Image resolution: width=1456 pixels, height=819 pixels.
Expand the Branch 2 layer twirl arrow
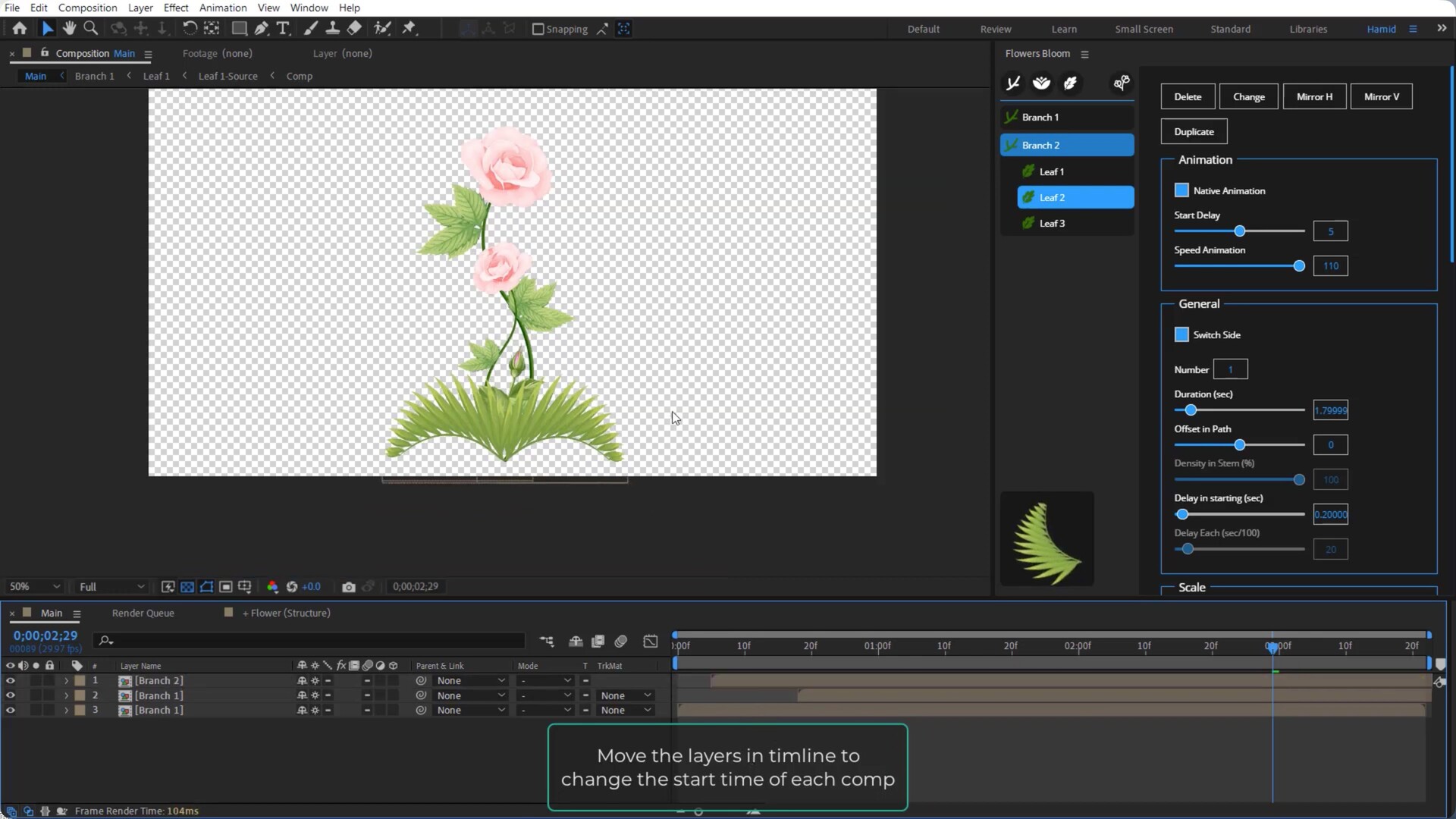[66, 681]
